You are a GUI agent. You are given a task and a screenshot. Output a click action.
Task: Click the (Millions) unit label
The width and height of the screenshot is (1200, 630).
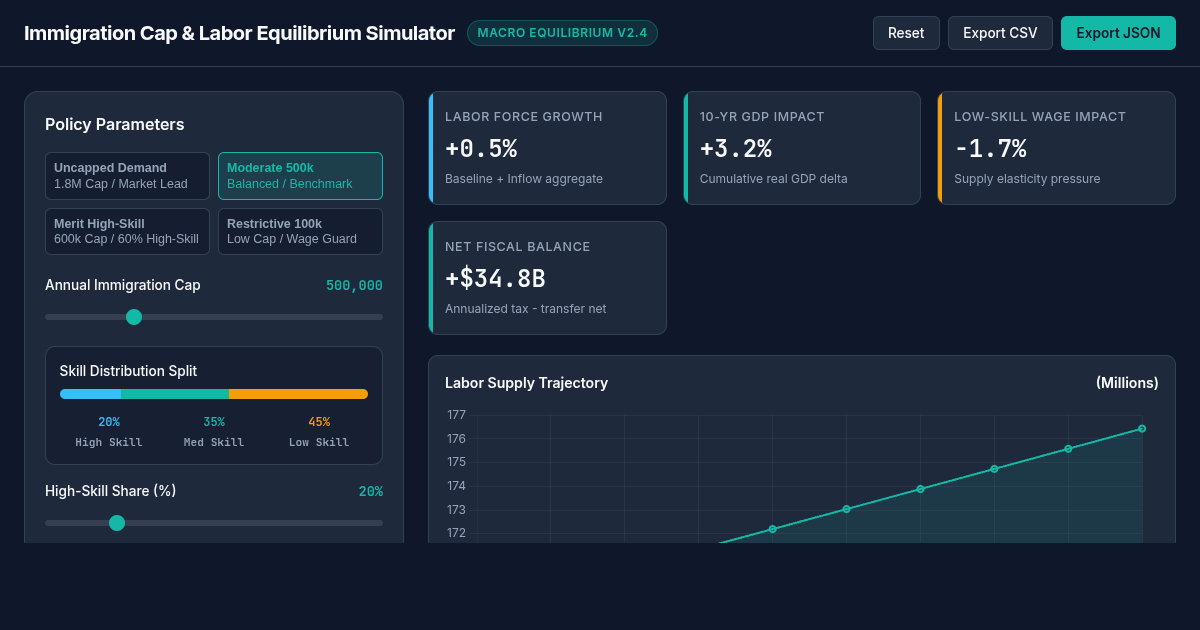(1127, 383)
